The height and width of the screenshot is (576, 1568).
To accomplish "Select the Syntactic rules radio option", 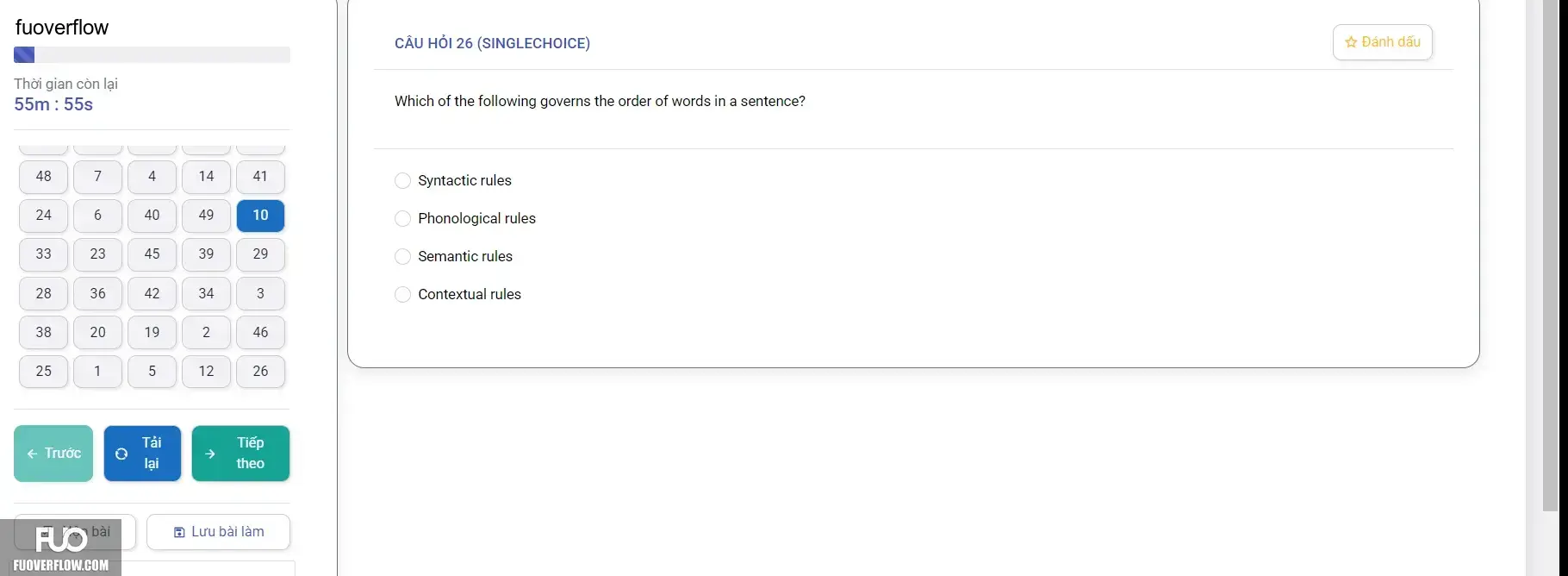I will (x=402, y=180).
